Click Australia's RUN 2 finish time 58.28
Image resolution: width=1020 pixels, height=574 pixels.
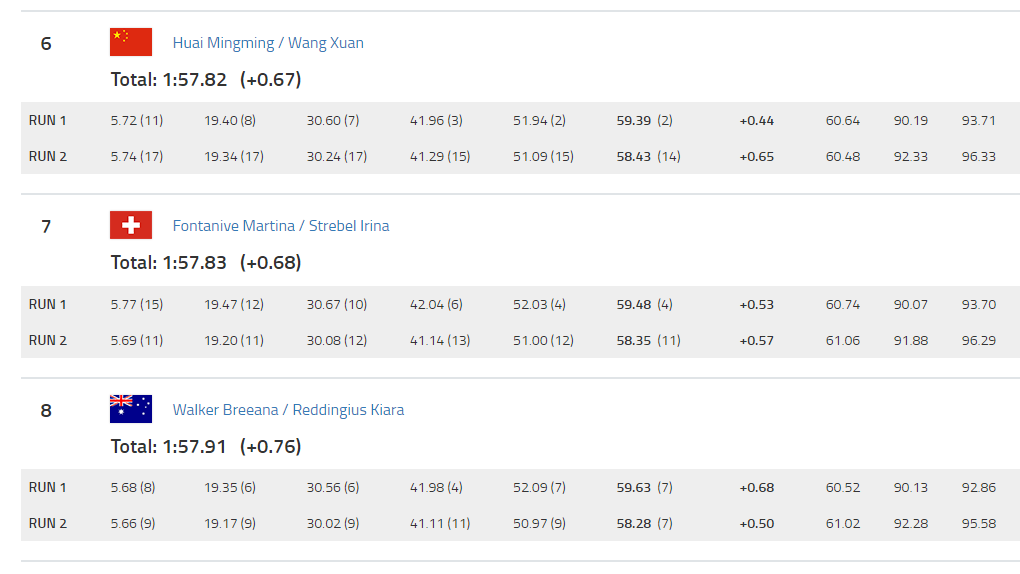click(634, 524)
